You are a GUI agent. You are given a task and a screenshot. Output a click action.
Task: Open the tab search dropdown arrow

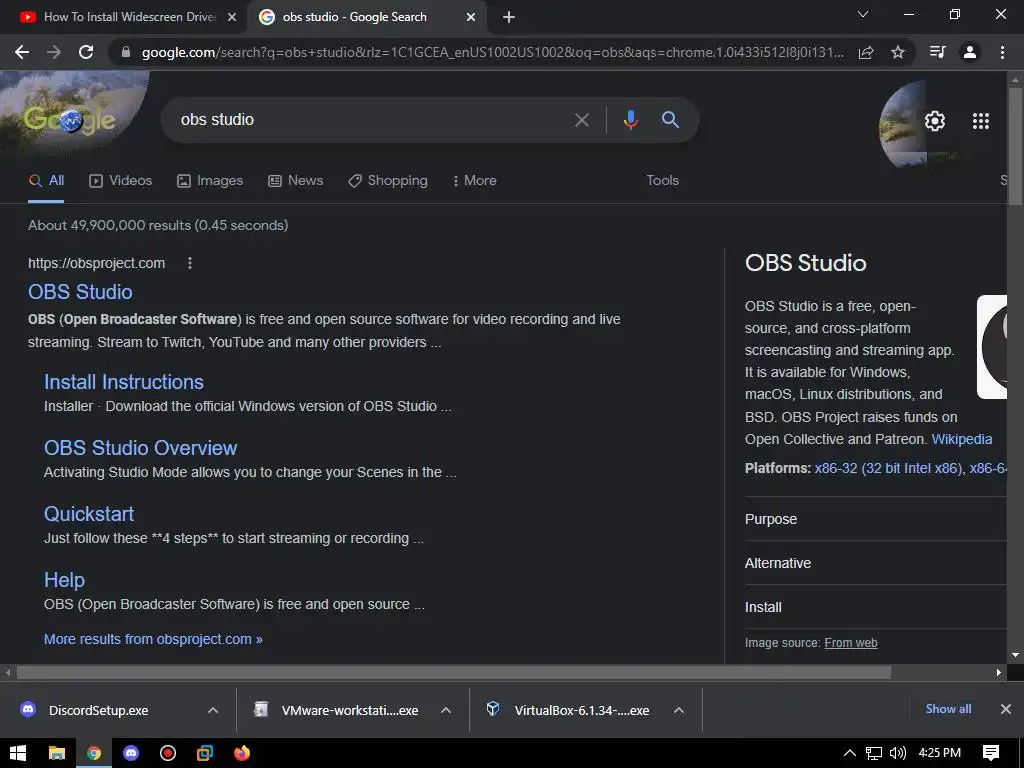(x=863, y=14)
